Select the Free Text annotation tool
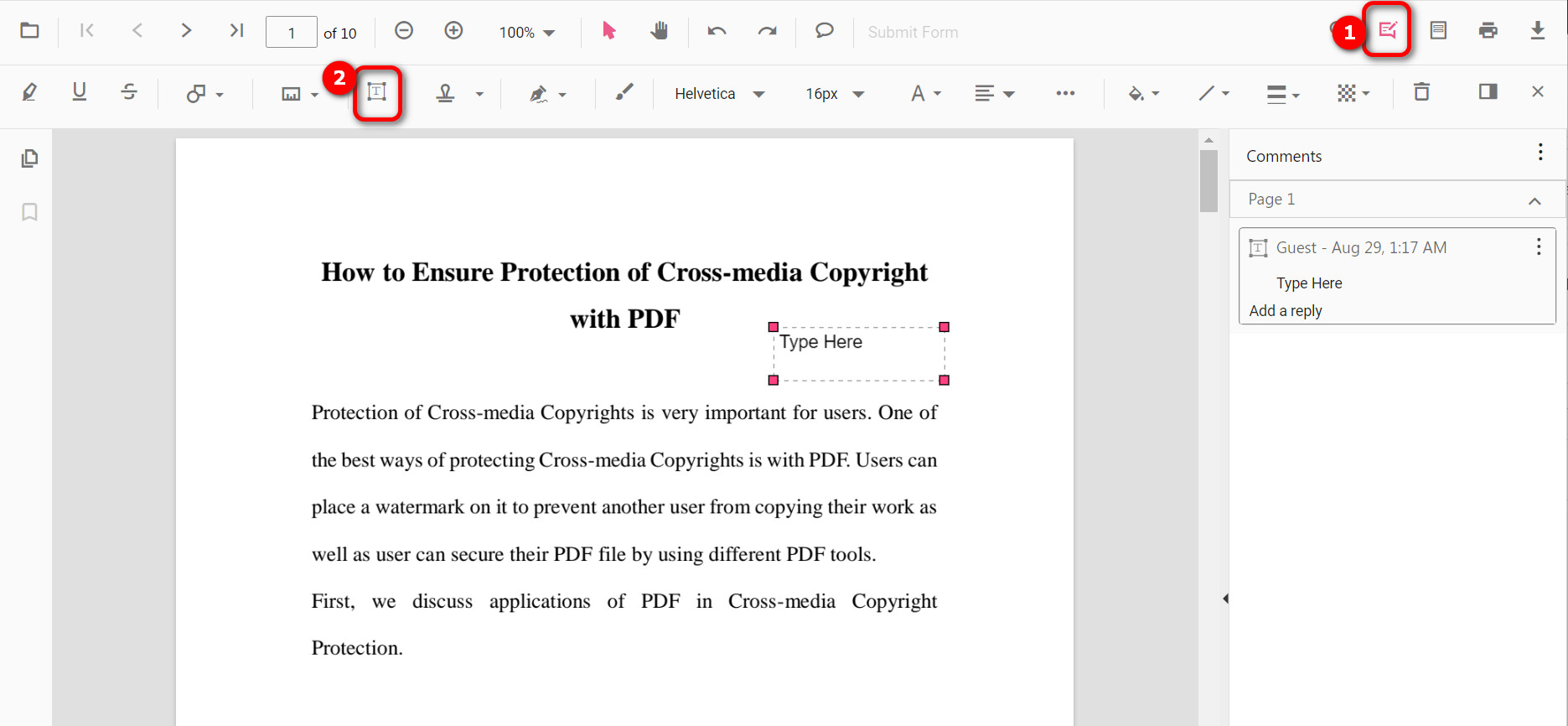The height and width of the screenshot is (726, 1568). (x=377, y=92)
